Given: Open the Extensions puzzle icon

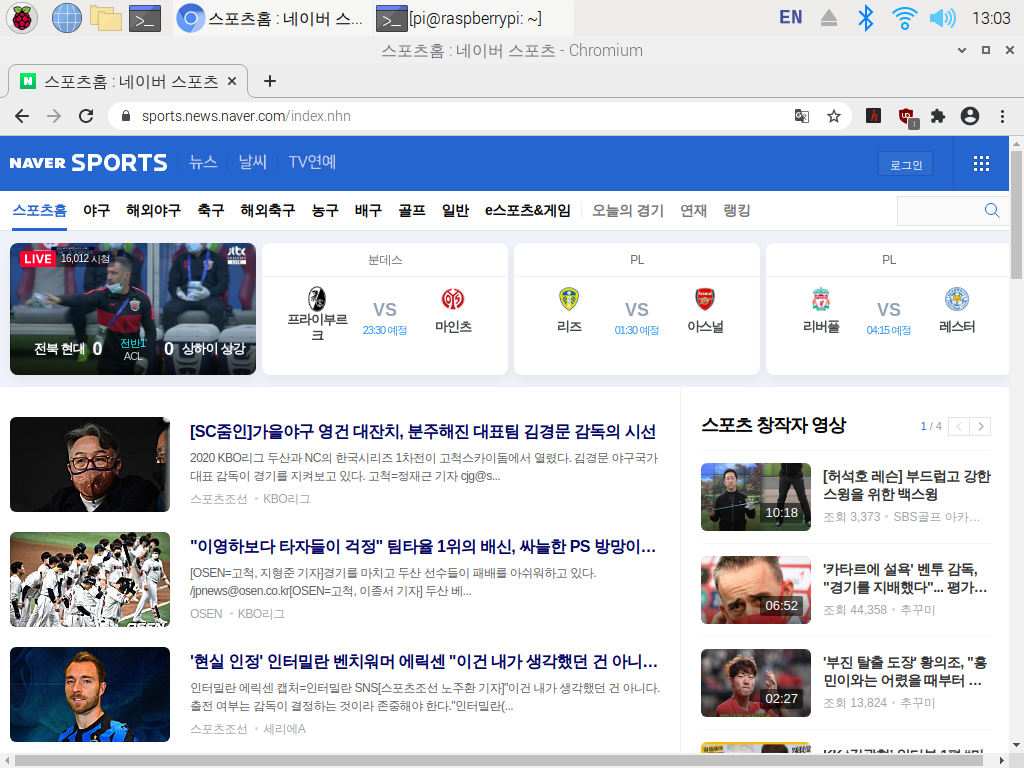Looking at the screenshot, I should (x=938, y=116).
